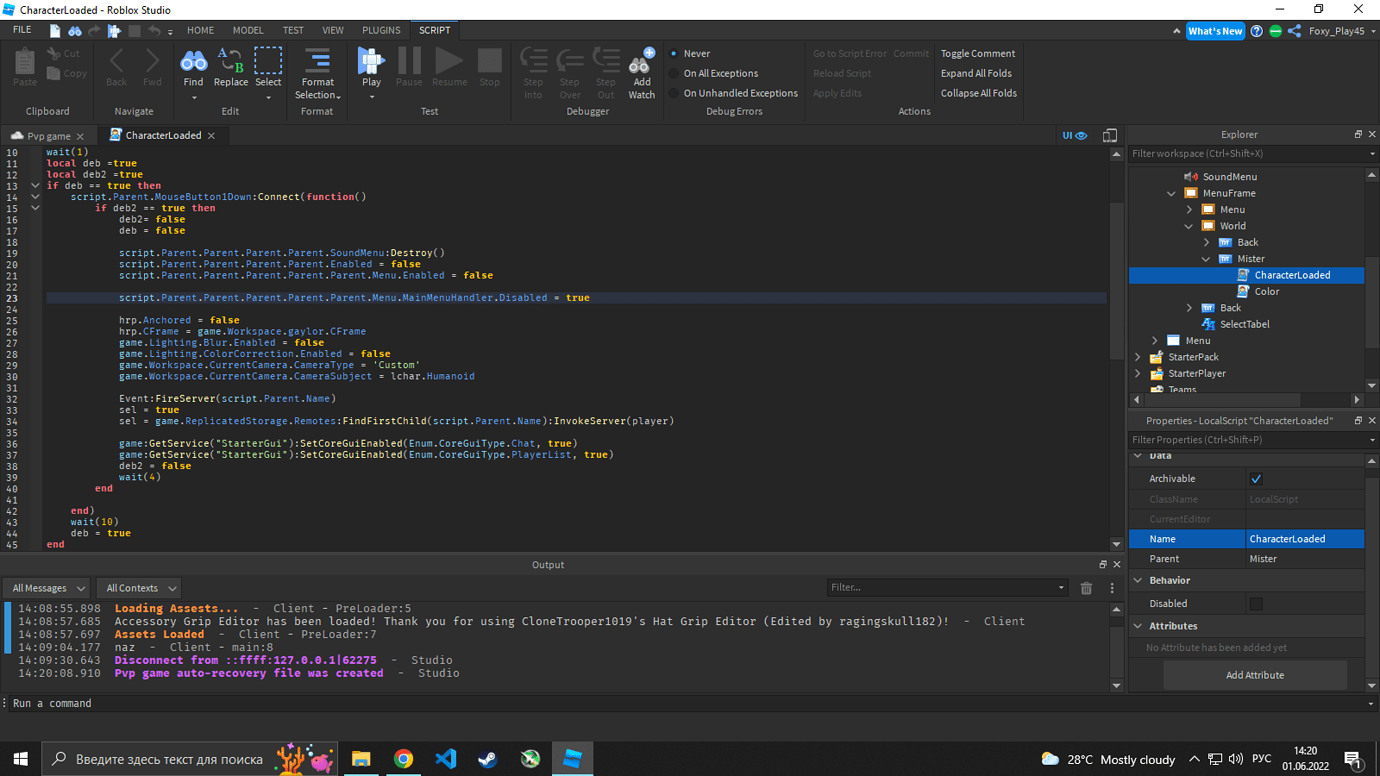
Task: Enable the Disabled property for CharacterLoaded
Action: (x=1256, y=603)
